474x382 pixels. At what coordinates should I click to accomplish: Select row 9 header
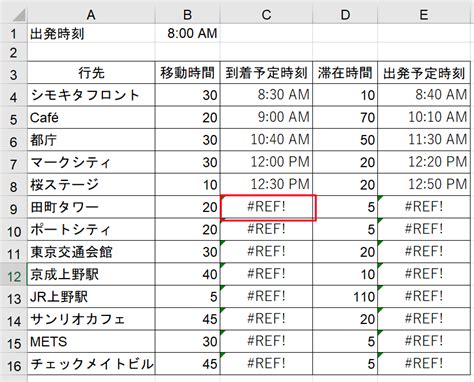(14, 208)
